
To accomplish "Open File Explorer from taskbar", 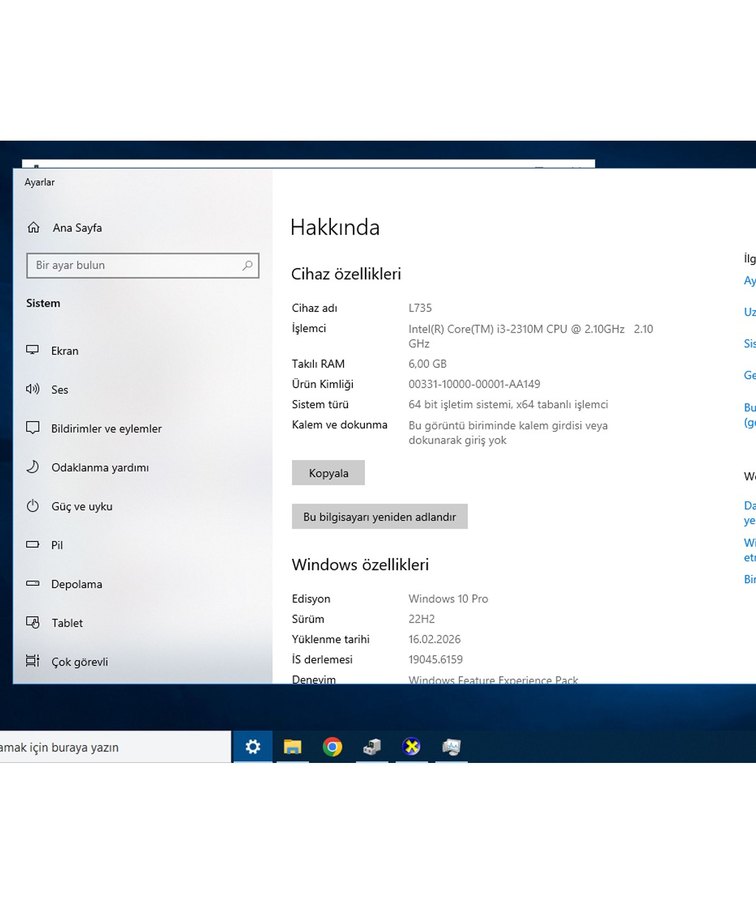I will 293,747.
